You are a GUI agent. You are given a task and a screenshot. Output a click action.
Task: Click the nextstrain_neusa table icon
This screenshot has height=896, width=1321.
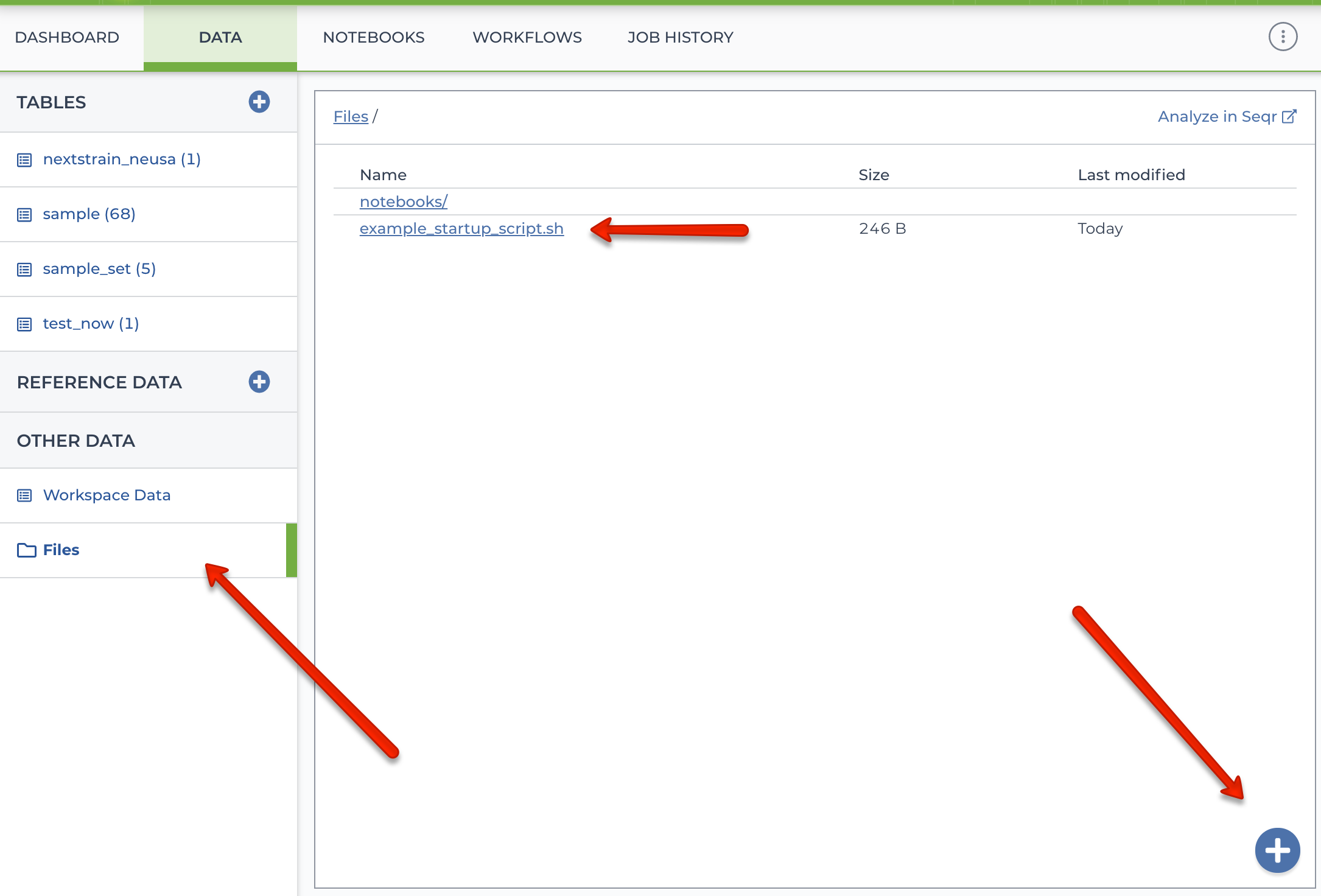pos(24,160)
